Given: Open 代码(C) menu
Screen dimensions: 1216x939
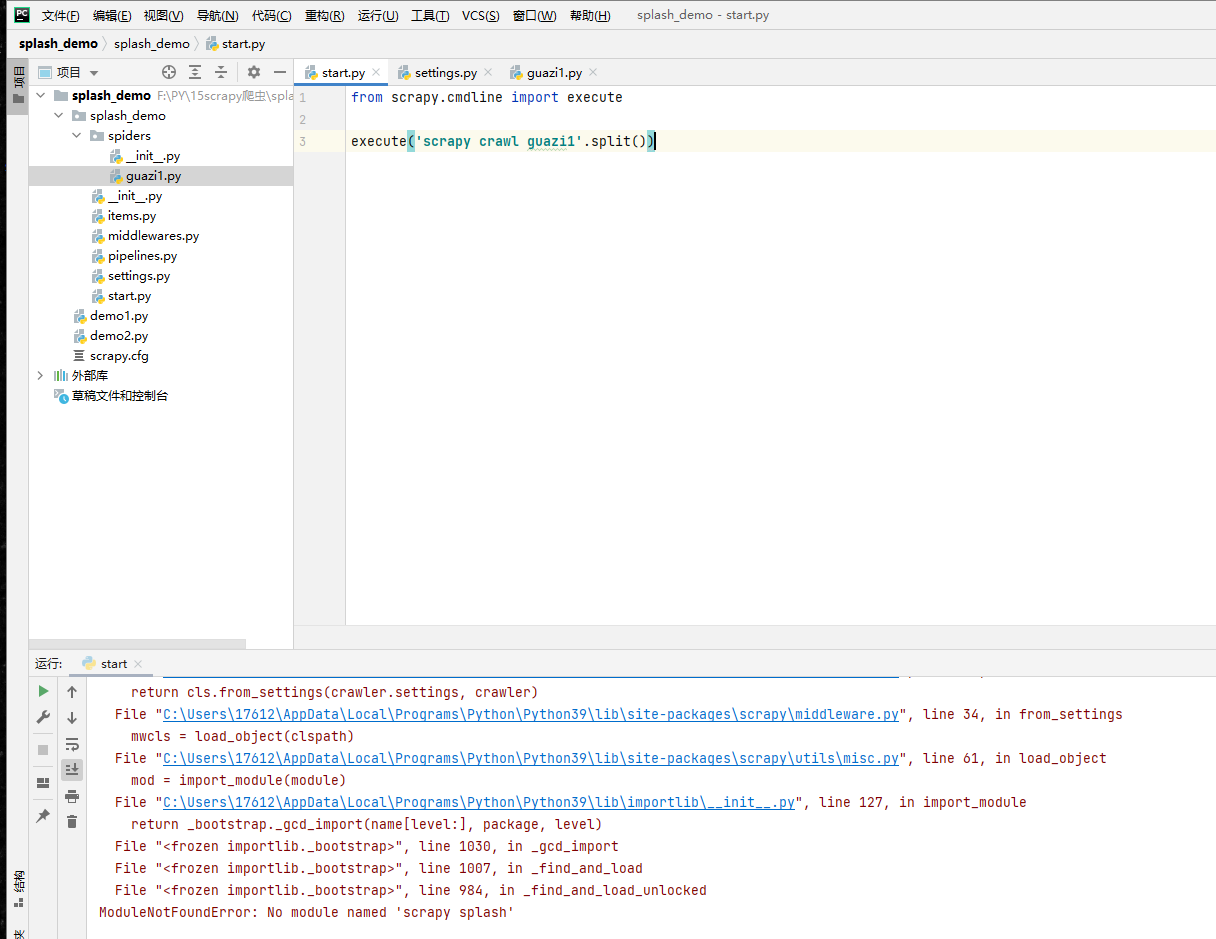Looking at the screenshot, I should 272,16.
